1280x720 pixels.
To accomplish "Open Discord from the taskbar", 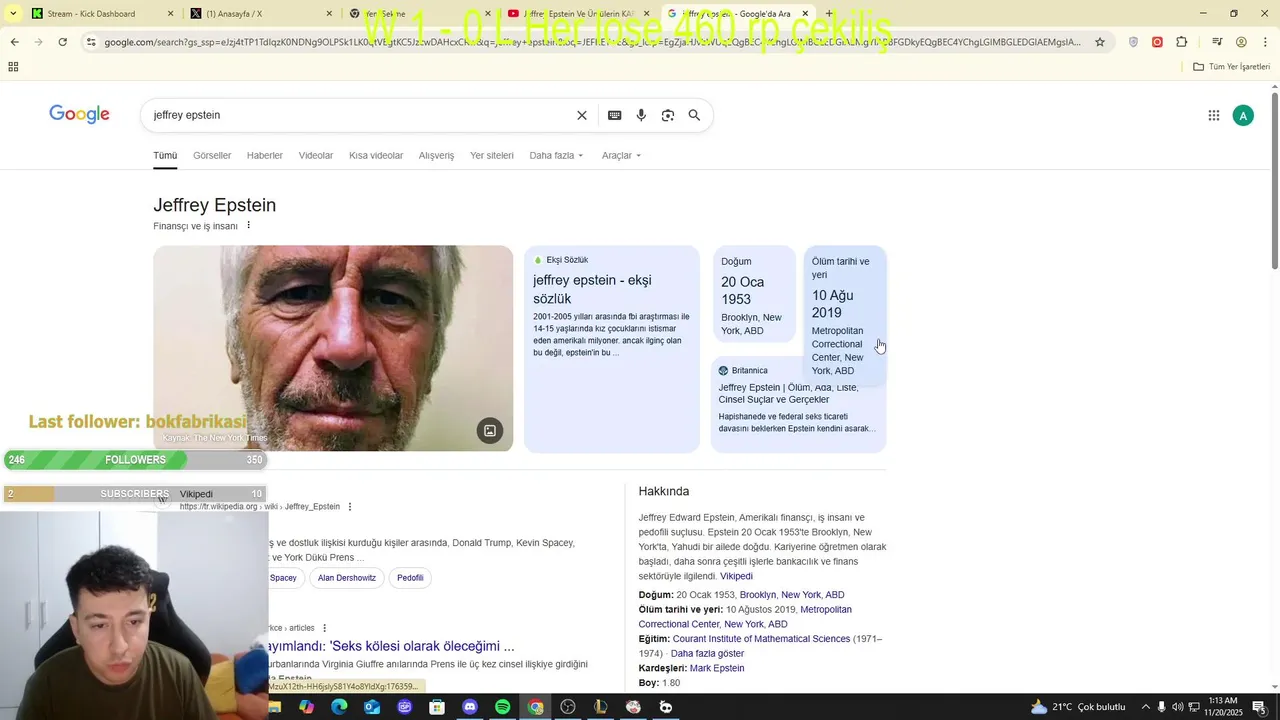I will click(x=470, y=707).
